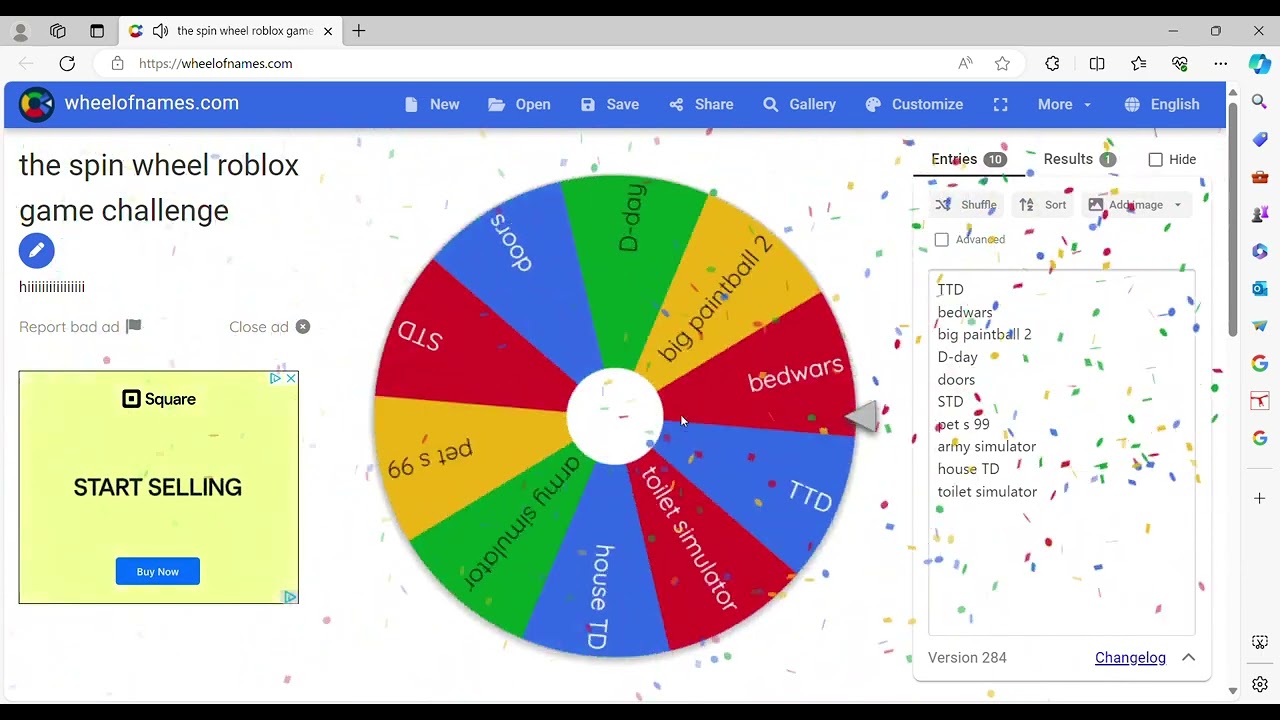Change language via English selector
The width and height of the screenshot is (1280, 720).
pyautogui.click(x=1162, y=104)
